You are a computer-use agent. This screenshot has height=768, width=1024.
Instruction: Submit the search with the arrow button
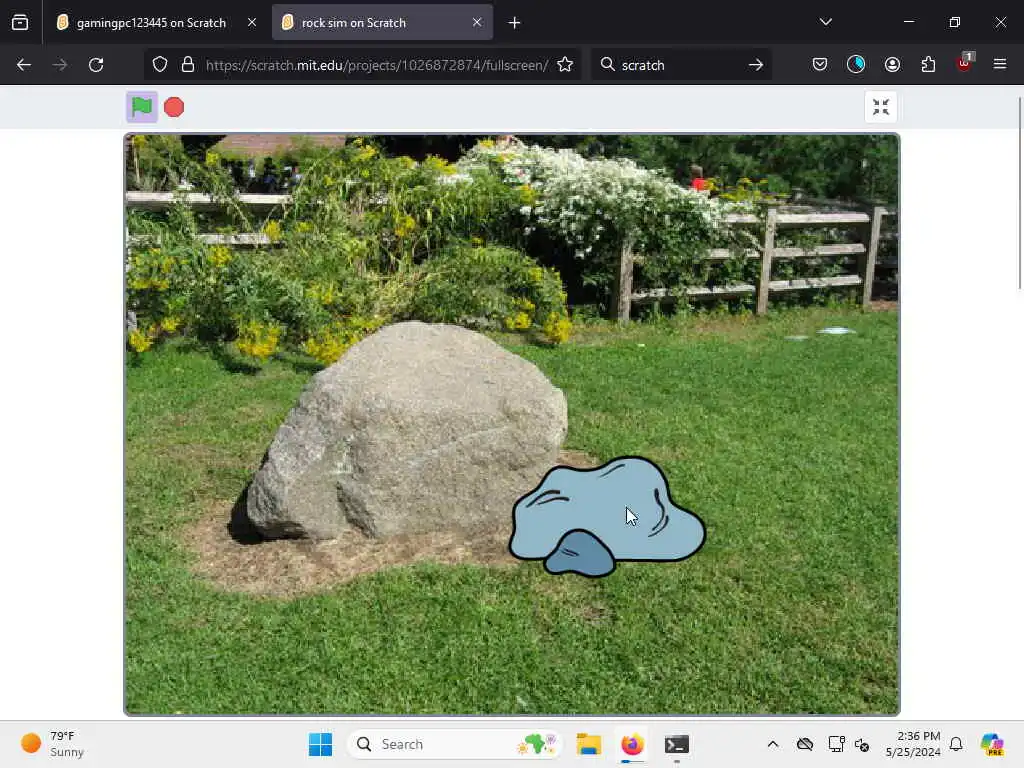(x=756, y=65)
